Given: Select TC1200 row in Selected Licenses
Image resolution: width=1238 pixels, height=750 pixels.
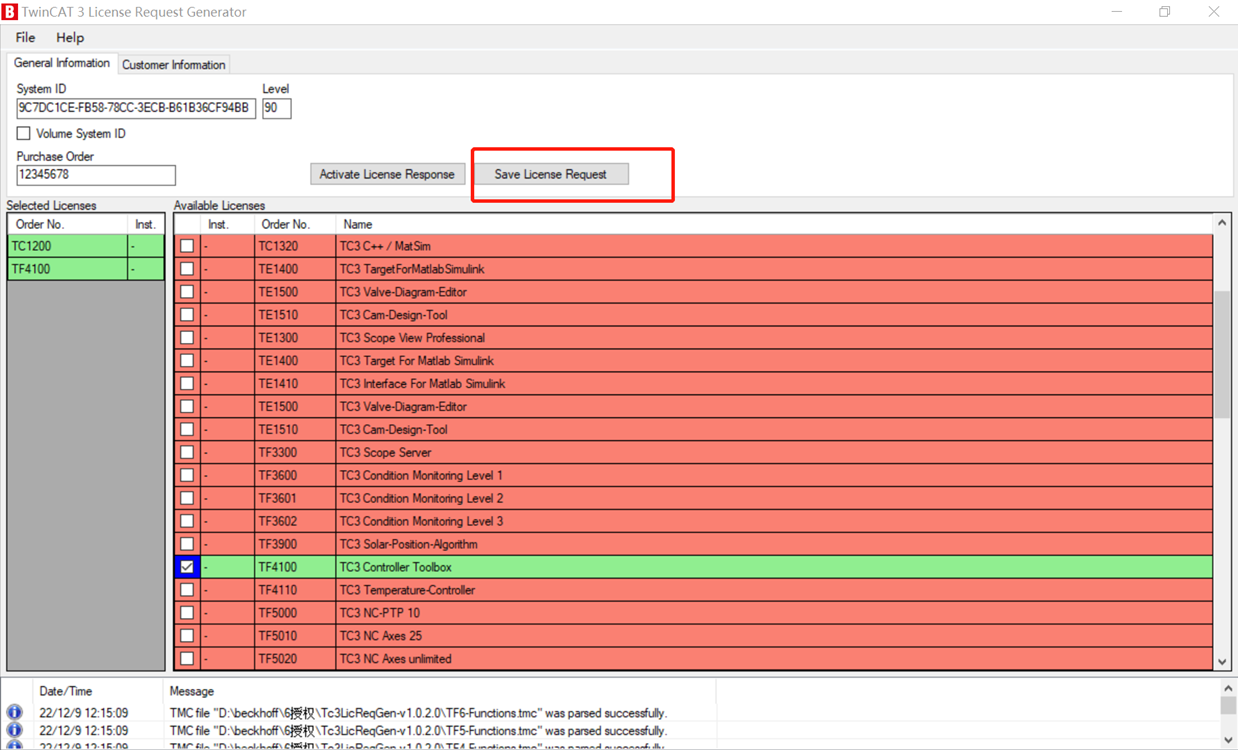Looking at the screenshot, I should (x=86, y=246).
